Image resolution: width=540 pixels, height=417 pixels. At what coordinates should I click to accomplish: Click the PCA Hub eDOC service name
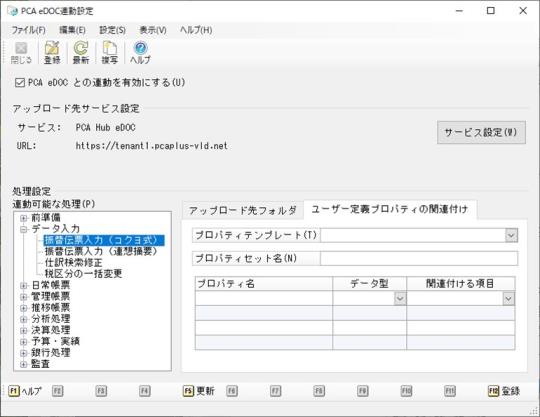coord(105,128)
